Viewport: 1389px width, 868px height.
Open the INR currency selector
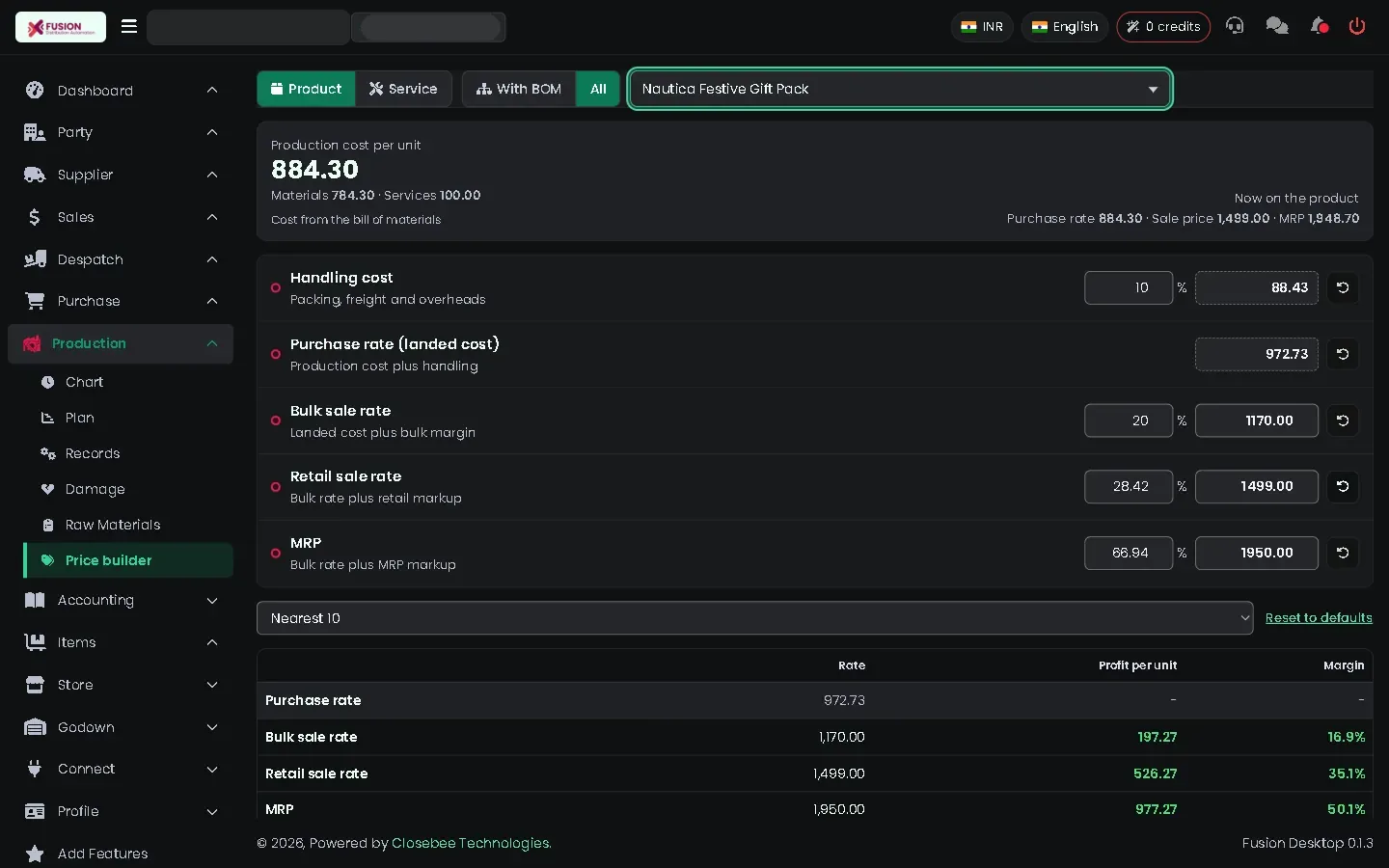982,27
